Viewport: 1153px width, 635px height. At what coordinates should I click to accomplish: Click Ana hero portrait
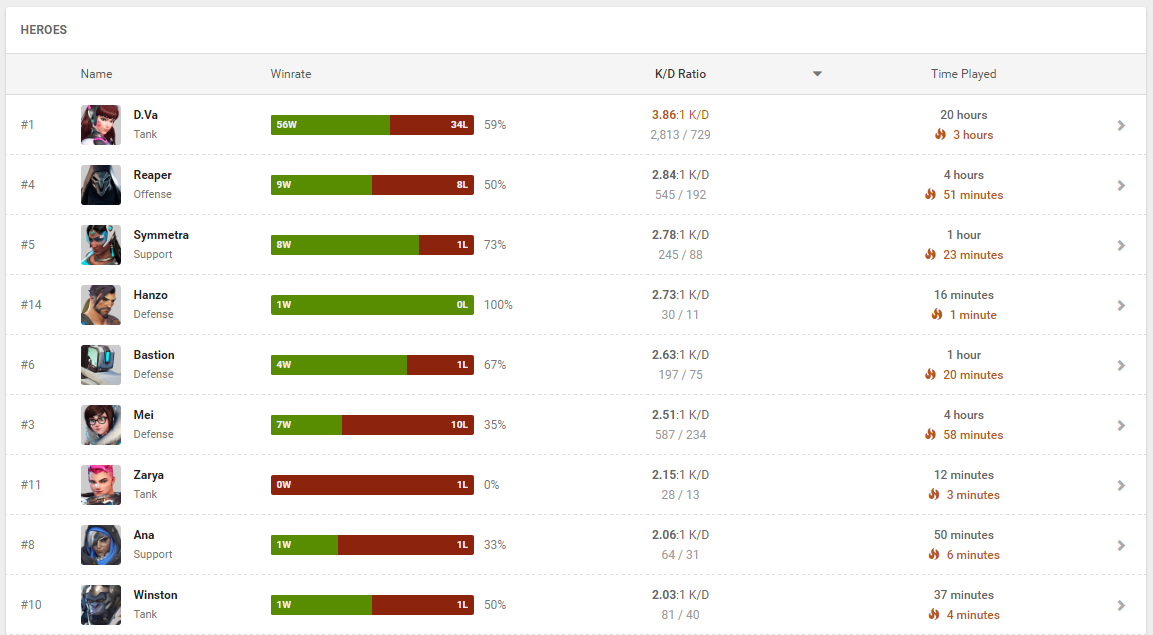point(101,545)
